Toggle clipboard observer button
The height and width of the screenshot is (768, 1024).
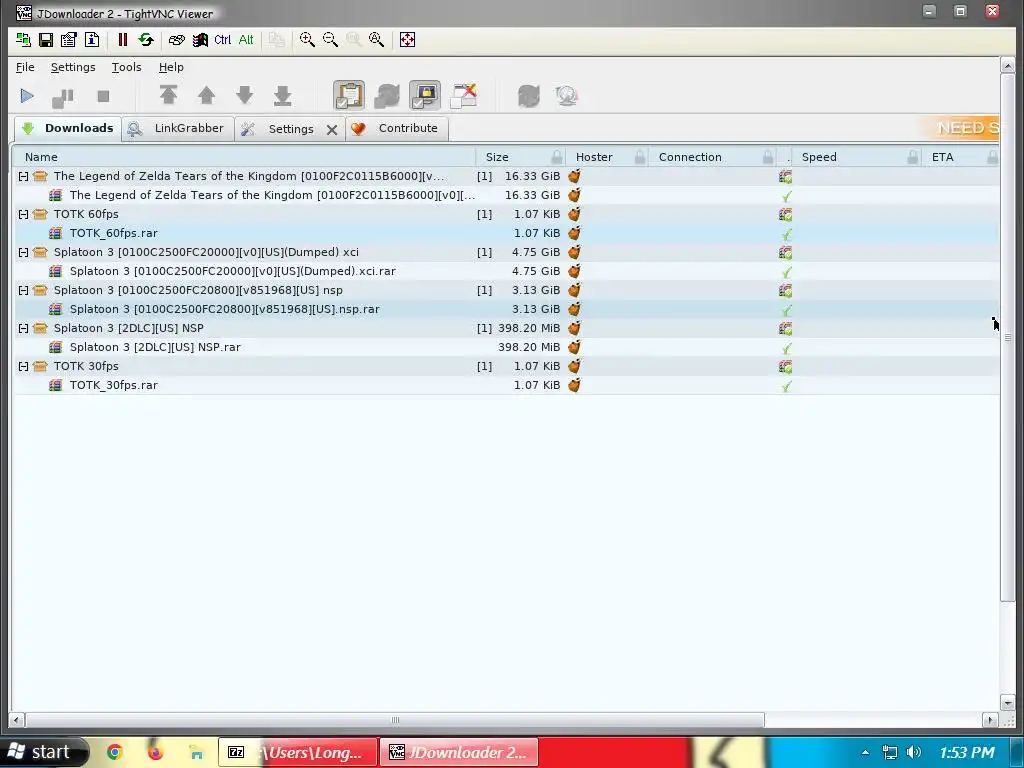point(349,95)
